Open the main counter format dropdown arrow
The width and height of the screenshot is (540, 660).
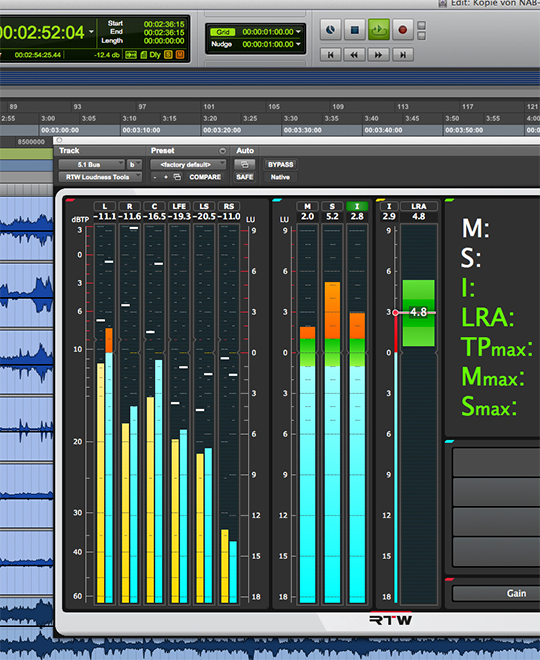91,32
